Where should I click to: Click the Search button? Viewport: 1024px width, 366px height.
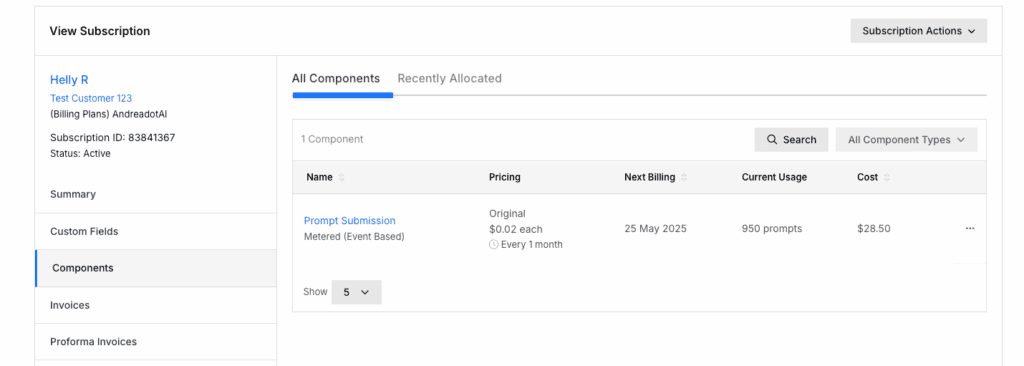[791, 139]
